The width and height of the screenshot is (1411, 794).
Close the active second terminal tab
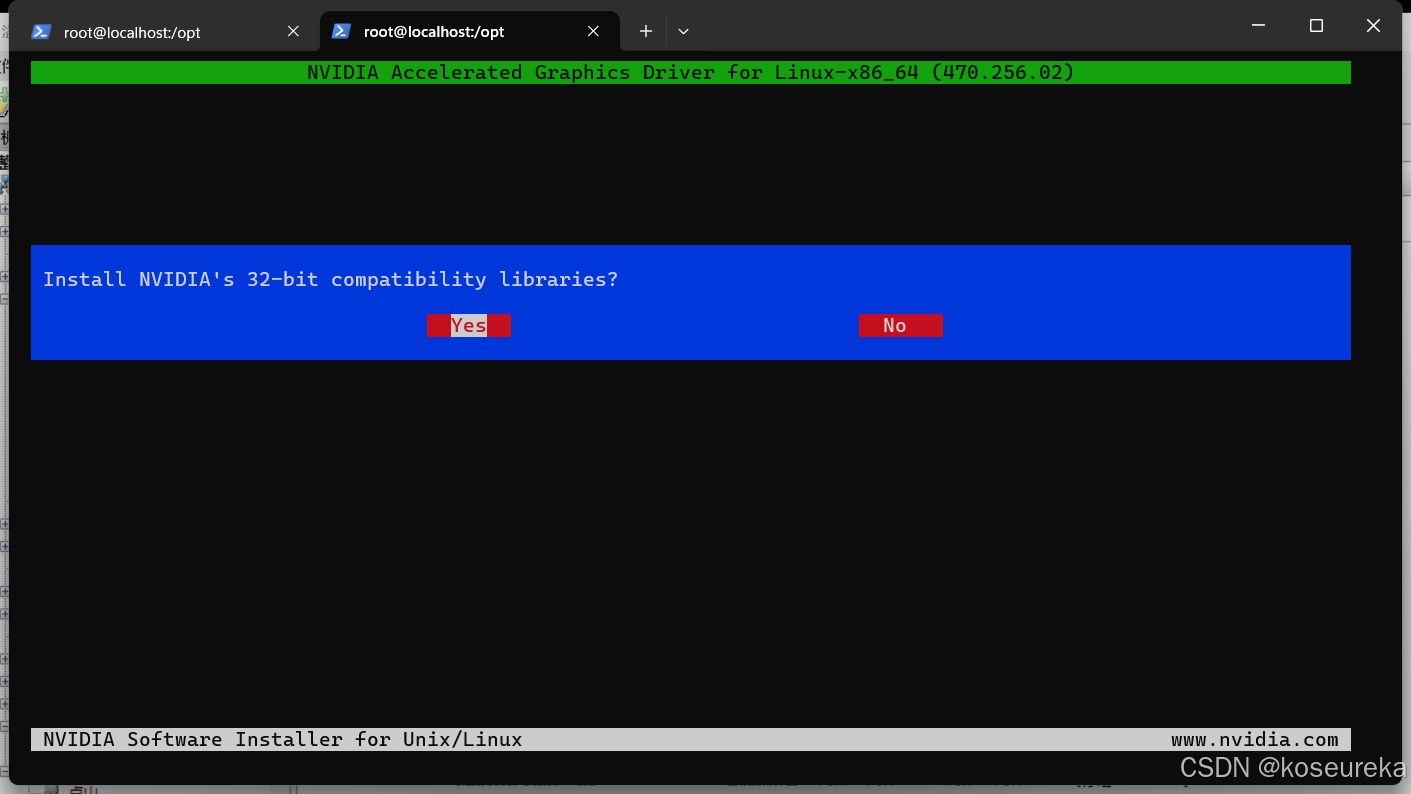593,32
